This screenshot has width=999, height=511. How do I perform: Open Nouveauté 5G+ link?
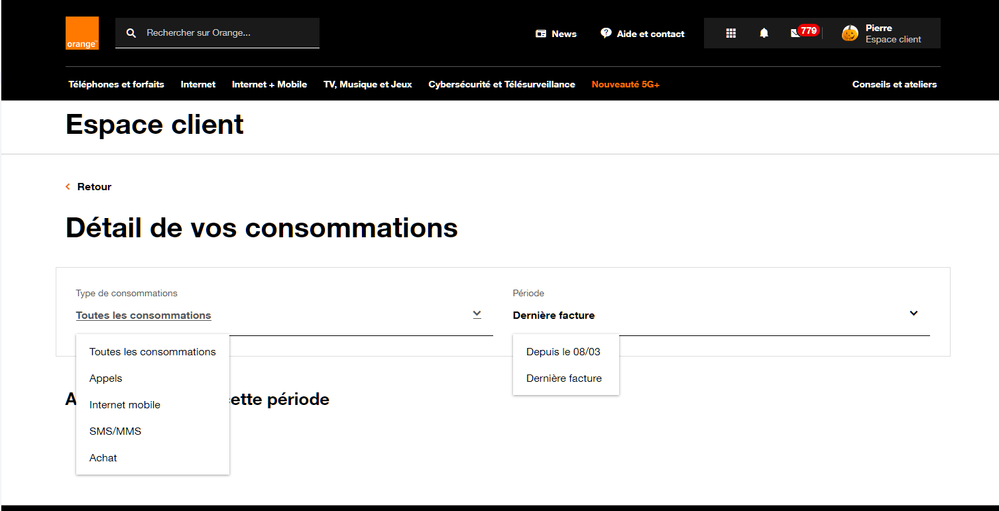pyautogui.click(x=625, y=85)
